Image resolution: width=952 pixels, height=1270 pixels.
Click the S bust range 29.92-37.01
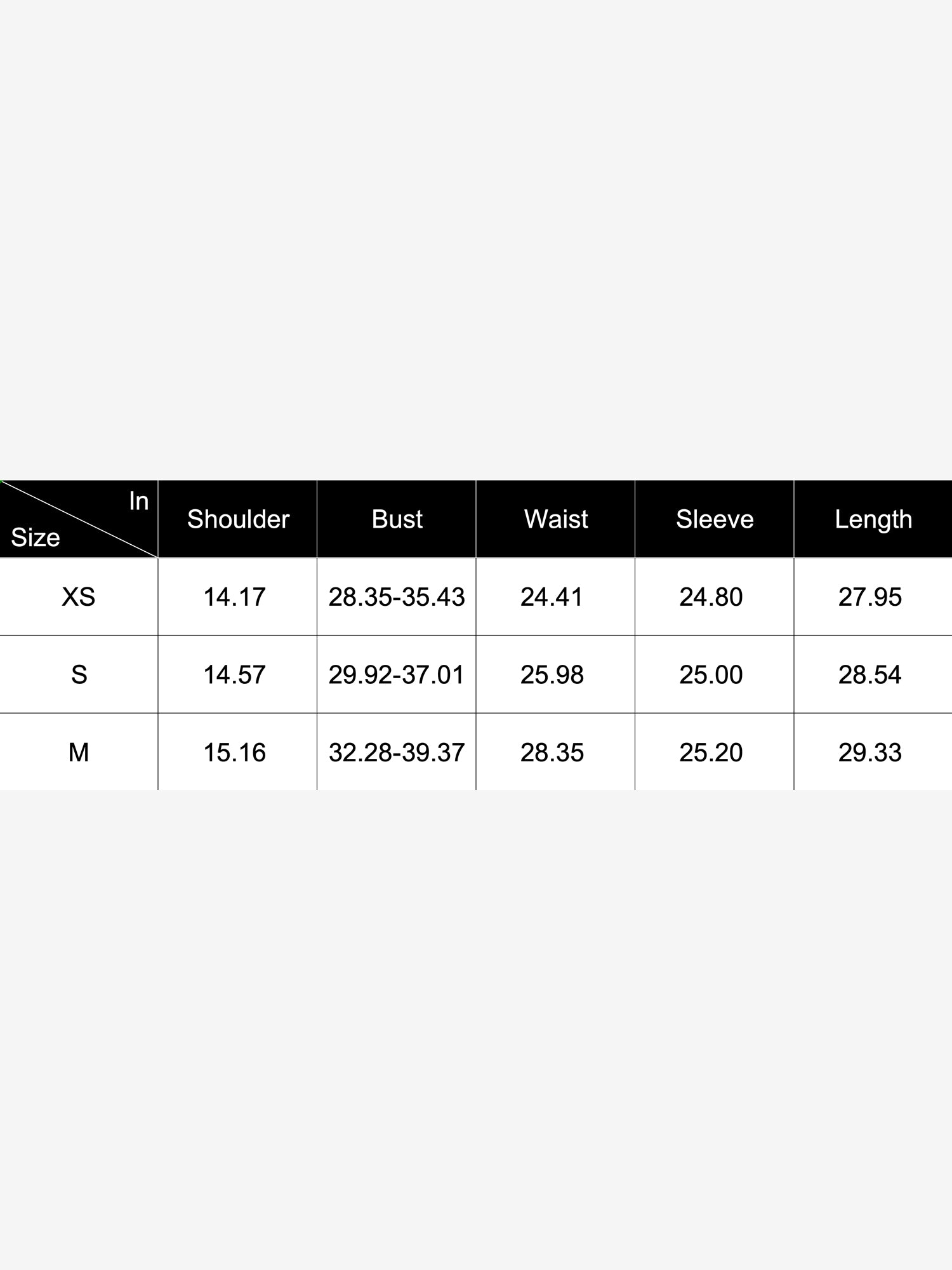[x=397, y=674]
